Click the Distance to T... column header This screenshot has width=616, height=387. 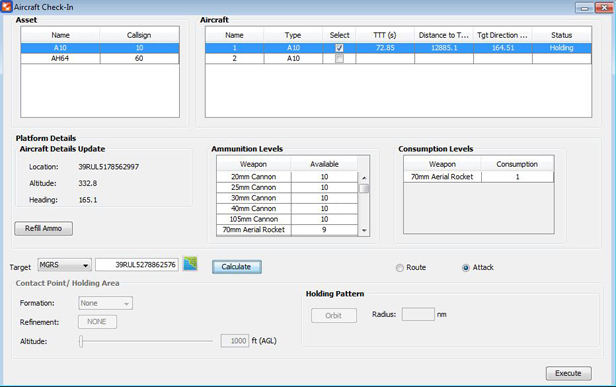click(x=444, y=35)
